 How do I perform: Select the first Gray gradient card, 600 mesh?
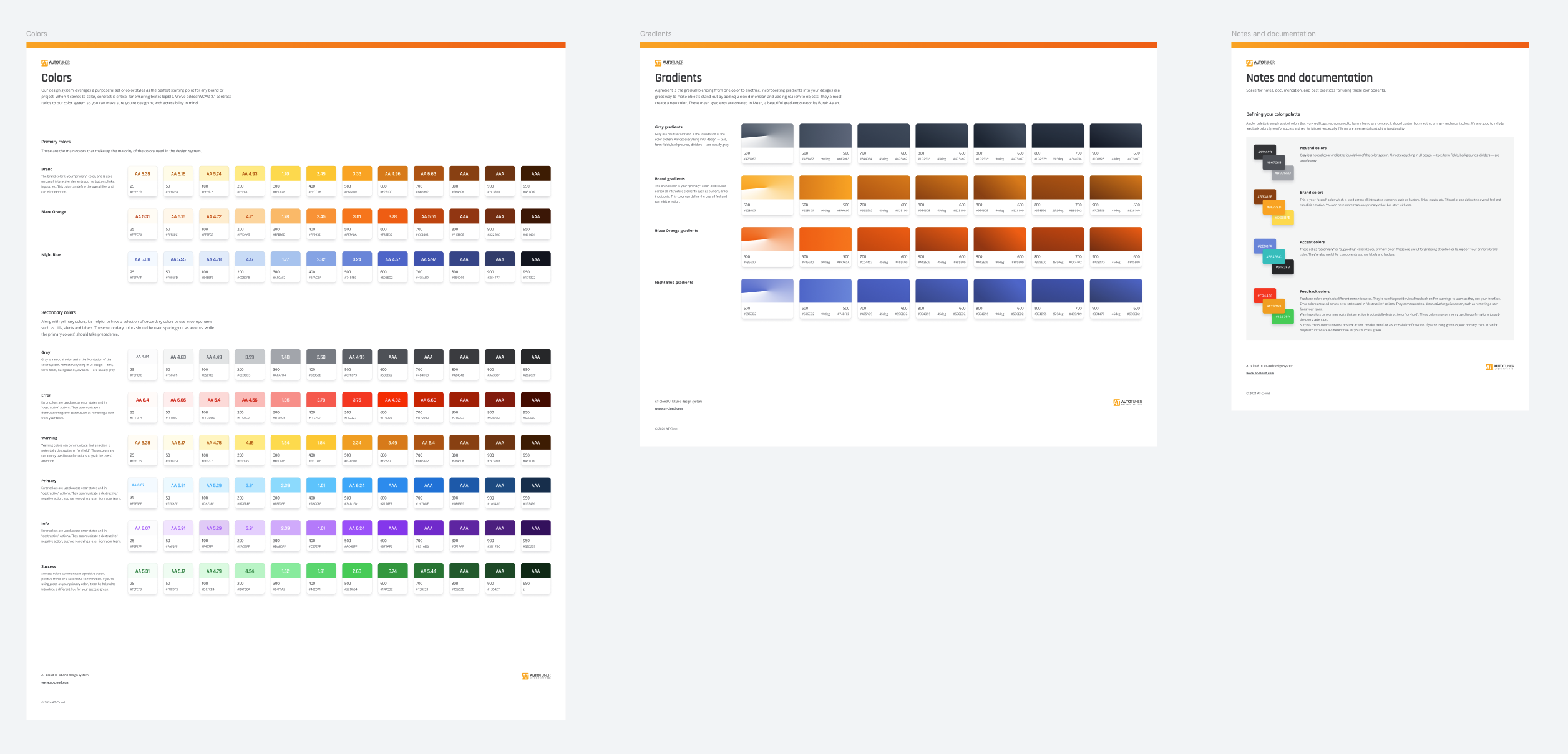click(767, 143)
